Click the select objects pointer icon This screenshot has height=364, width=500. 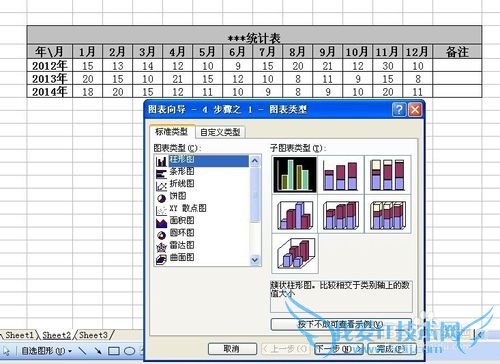(6, 351)
